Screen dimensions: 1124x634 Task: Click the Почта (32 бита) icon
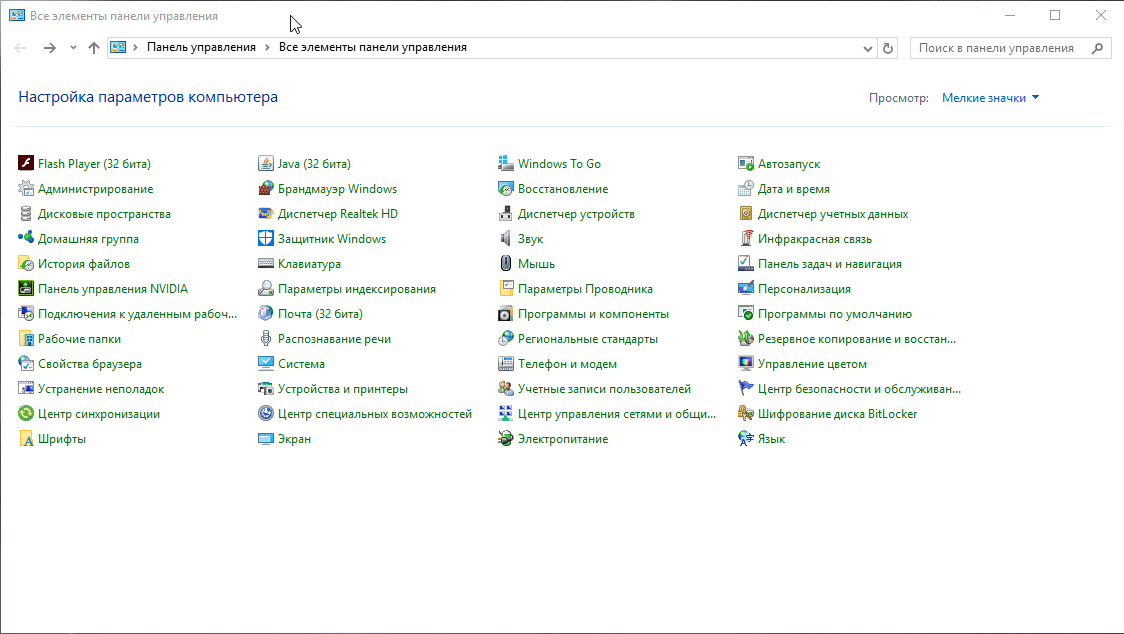coord(266,313)
